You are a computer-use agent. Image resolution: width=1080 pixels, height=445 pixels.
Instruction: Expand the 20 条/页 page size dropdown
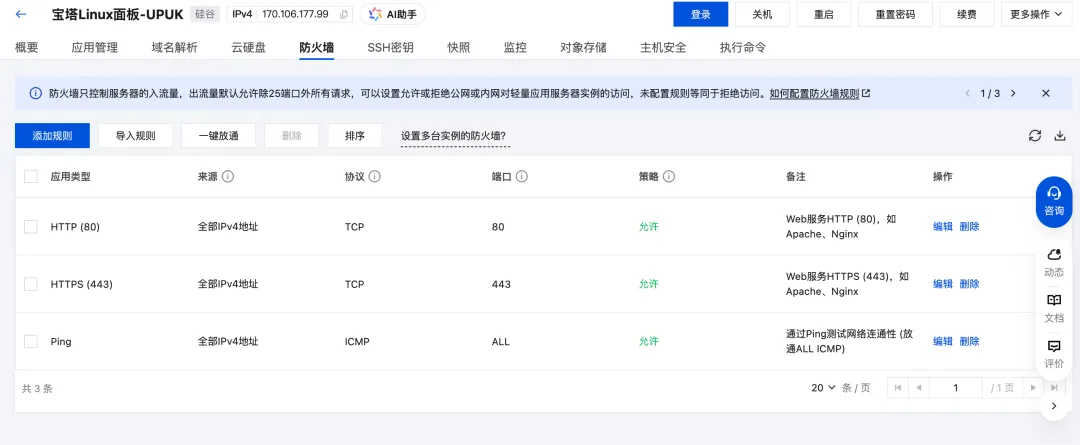click(824, 388)
